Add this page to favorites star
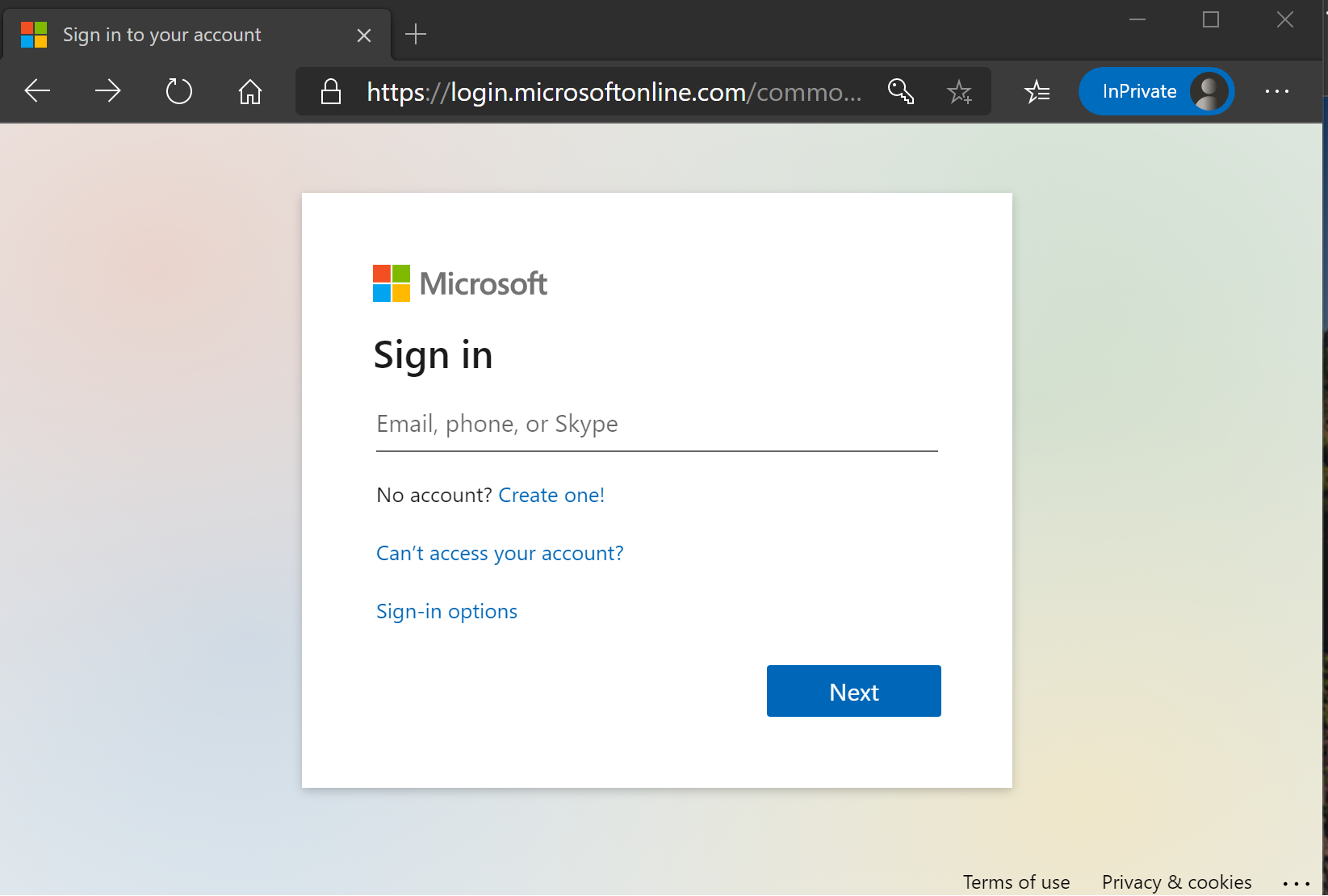This screenshot has height=896, width=1328. pos(960,91)
